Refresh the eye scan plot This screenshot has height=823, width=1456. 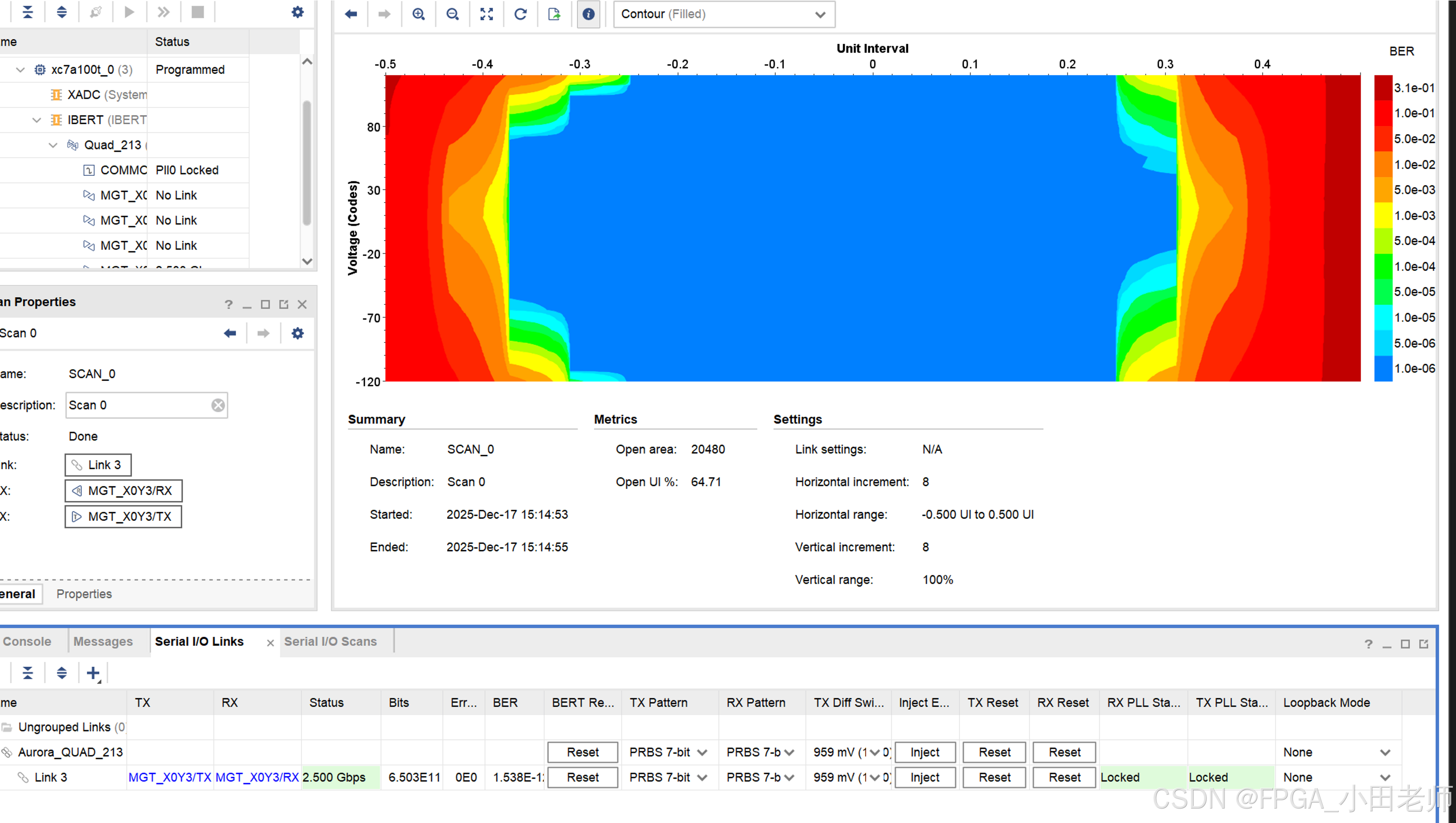tap(520, 14)
